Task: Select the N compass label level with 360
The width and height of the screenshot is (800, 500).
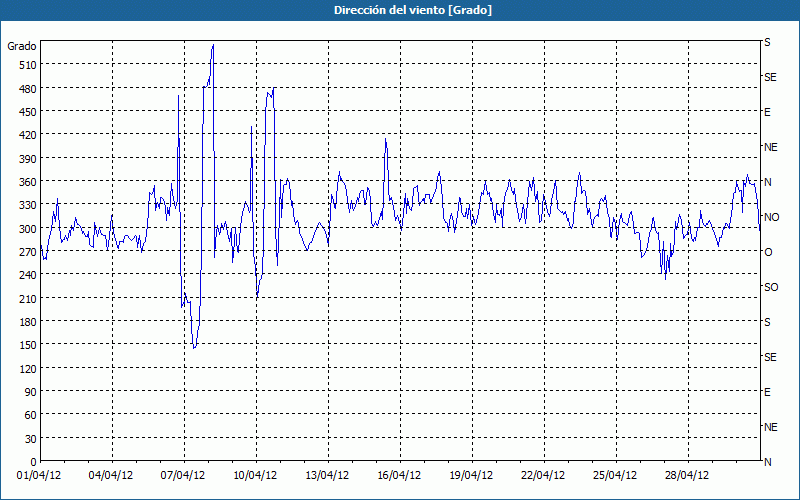Action: [767, 182]
